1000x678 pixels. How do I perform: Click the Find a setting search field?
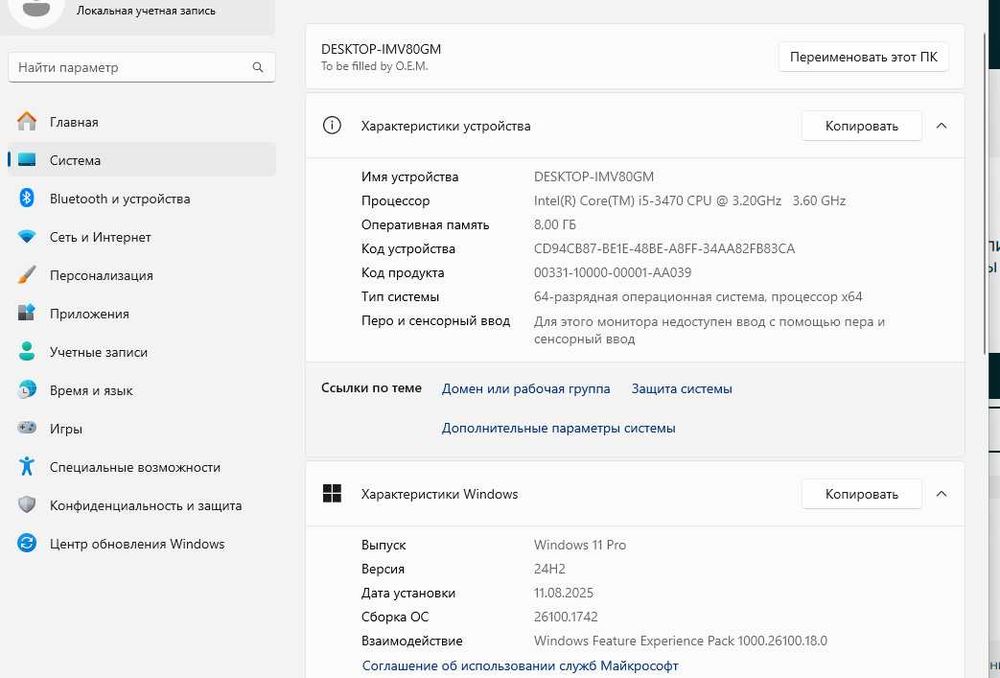click(x=130, y=67)
